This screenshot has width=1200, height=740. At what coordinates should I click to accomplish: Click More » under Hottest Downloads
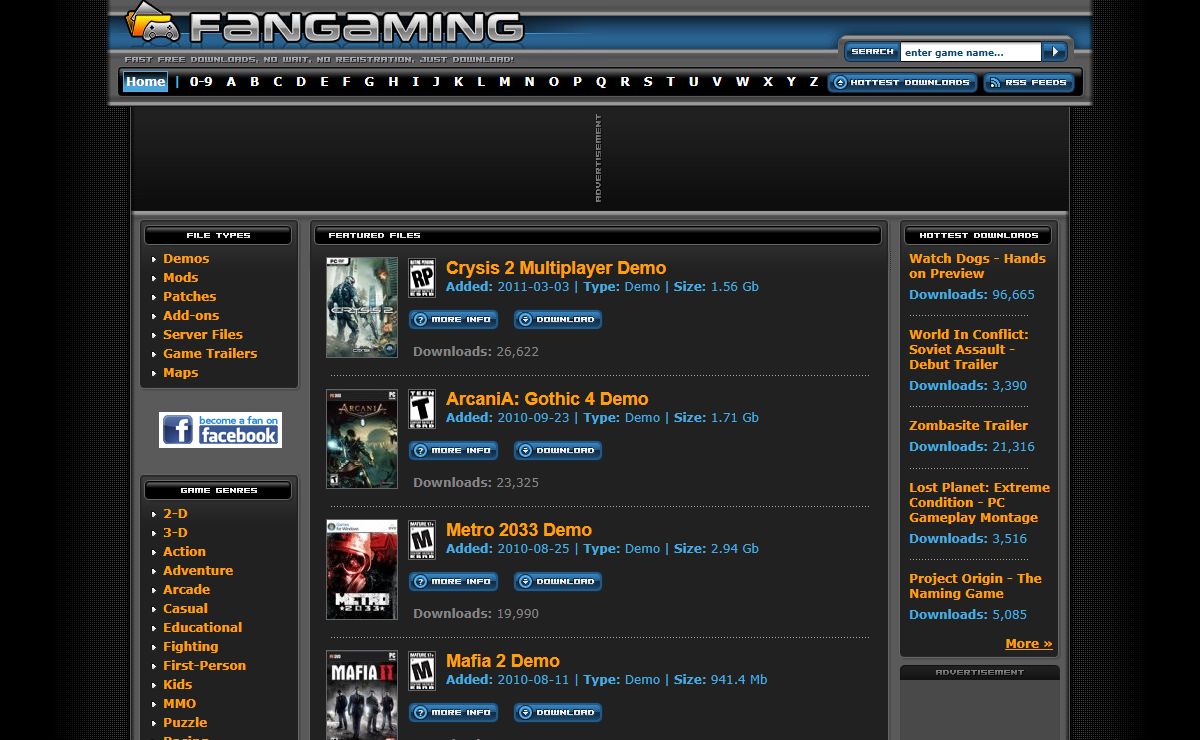click(1029, 643)
